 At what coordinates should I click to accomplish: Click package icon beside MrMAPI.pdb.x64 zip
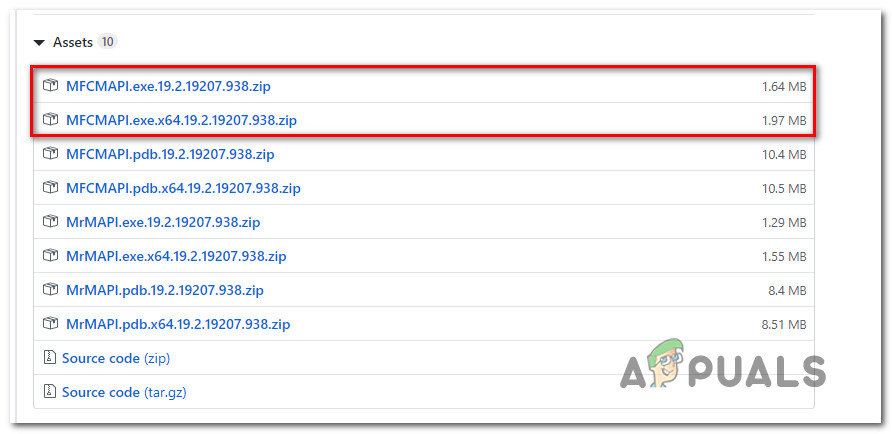pos(51,324)
